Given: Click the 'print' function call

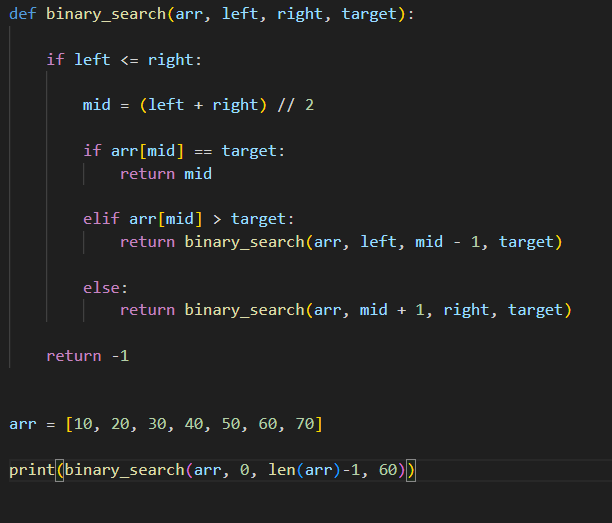Looking at the screenshot, I should pos(32,470).
